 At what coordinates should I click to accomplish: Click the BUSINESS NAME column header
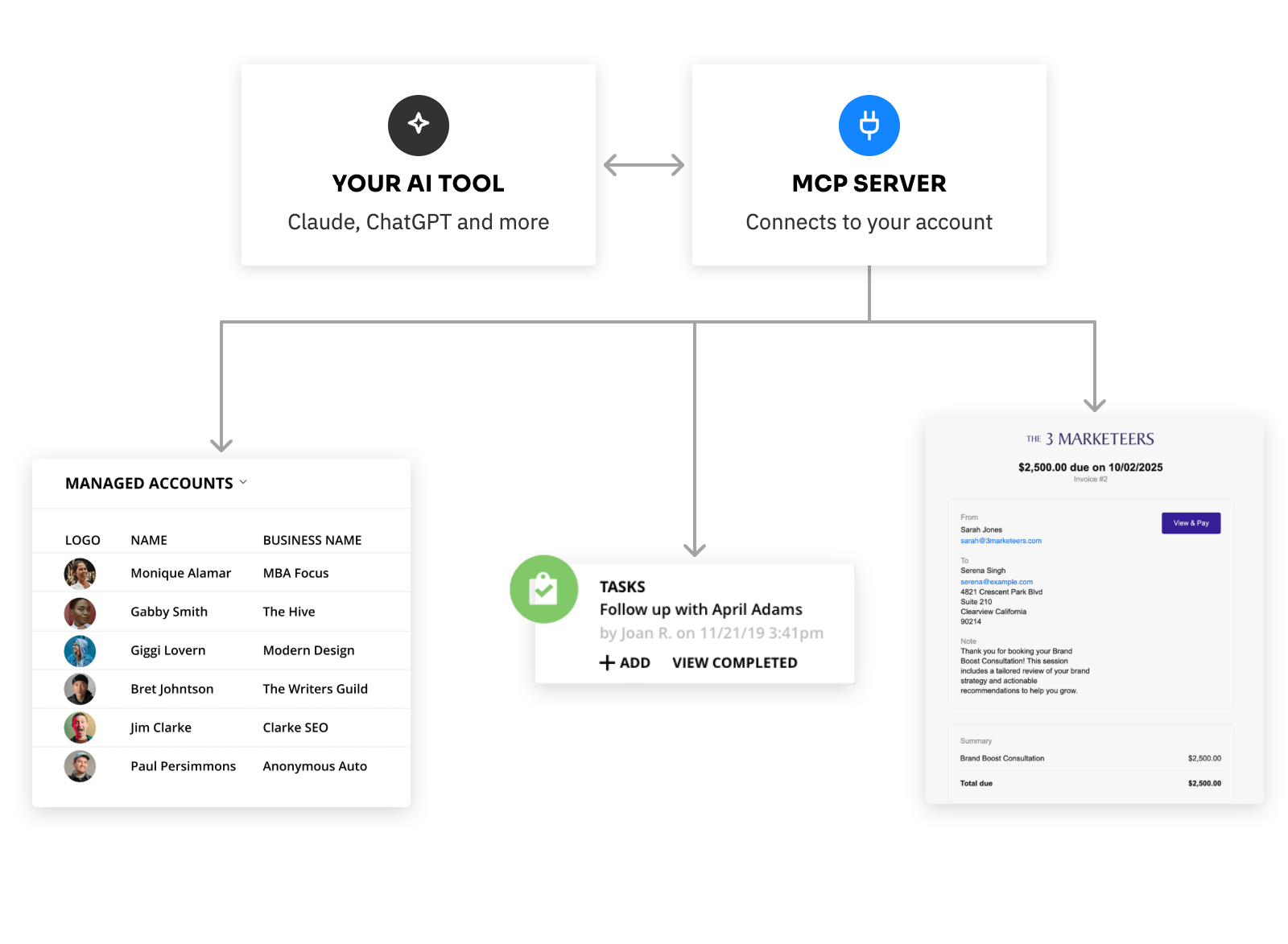[312, 540]
